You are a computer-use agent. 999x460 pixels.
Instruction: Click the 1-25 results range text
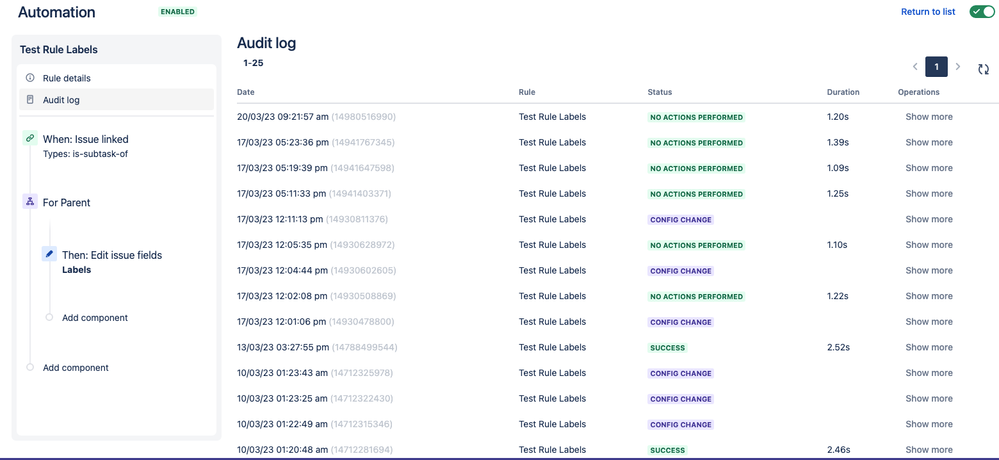point(254,63)
